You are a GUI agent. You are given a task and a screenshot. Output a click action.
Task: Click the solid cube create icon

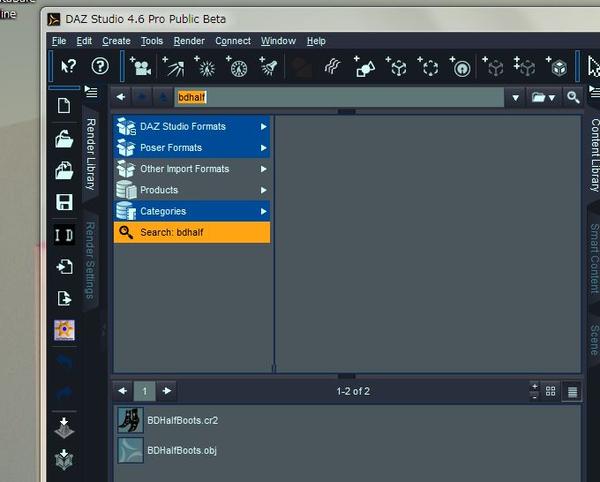pos(557,67)
